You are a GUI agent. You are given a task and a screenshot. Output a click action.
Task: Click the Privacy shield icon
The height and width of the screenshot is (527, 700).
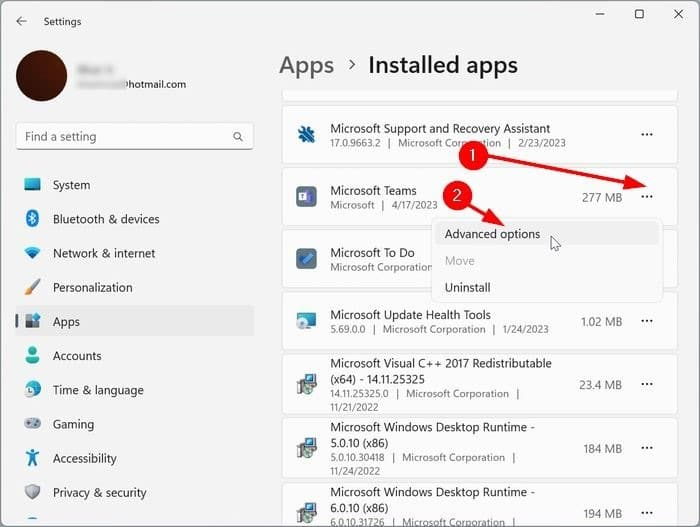tap(32, 492)
